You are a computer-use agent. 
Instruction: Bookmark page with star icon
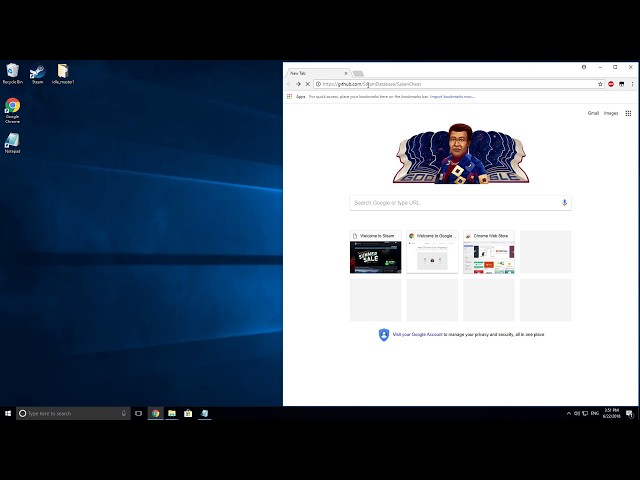pos(600,84)
